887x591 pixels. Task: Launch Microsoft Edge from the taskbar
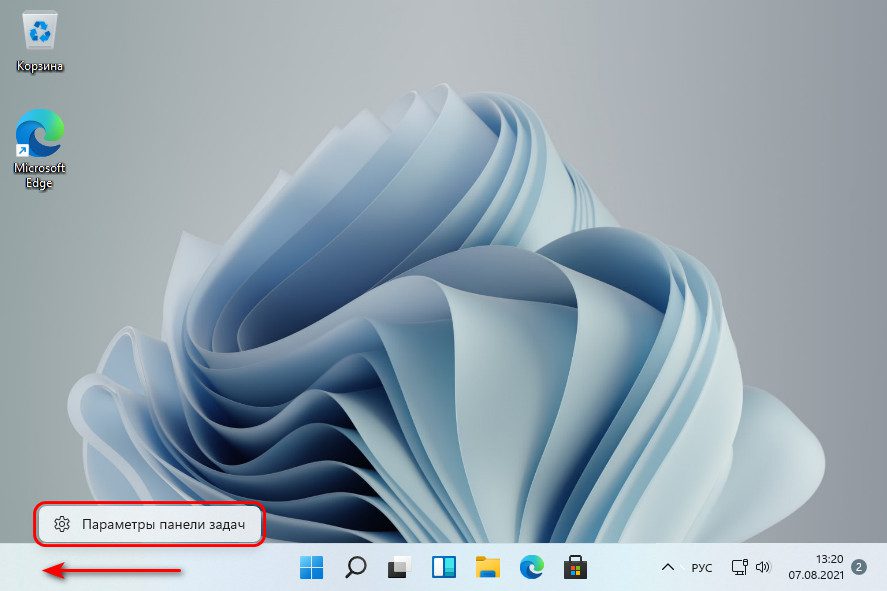[x=532, y=567]
